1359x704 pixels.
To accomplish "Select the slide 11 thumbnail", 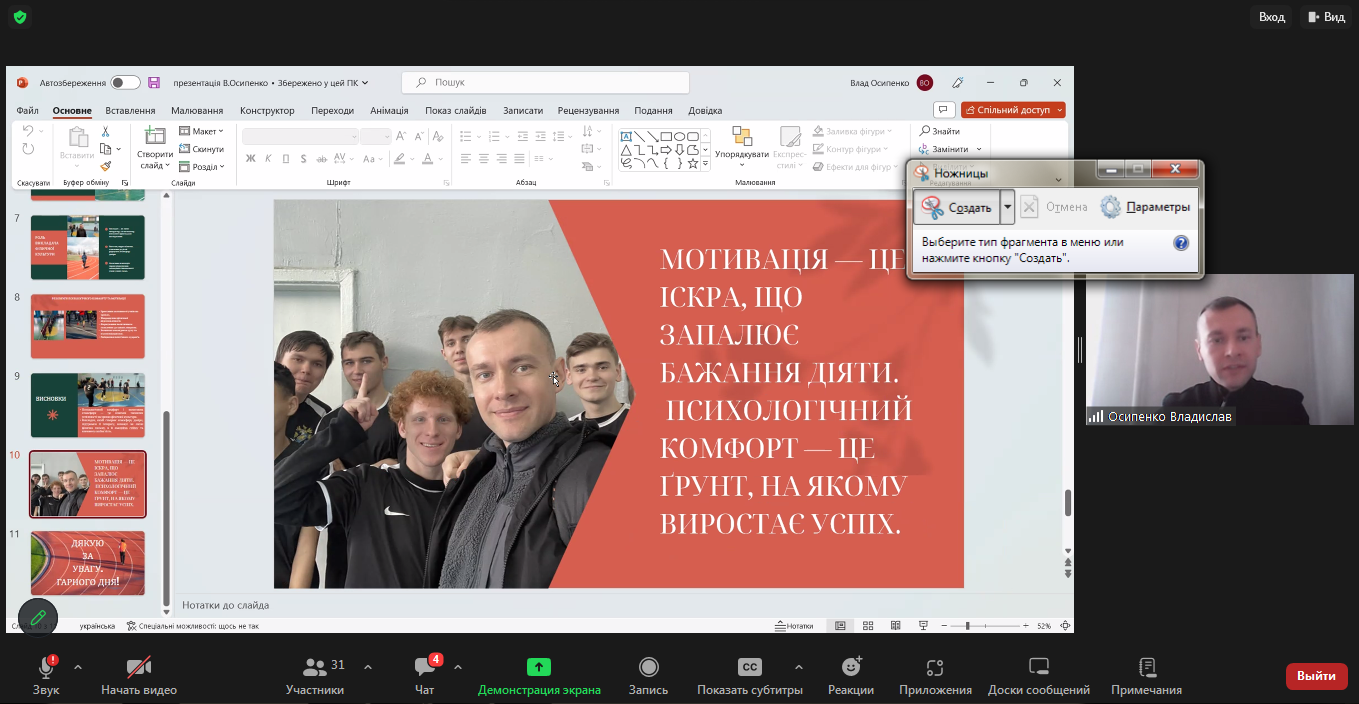I will [88, 562].
